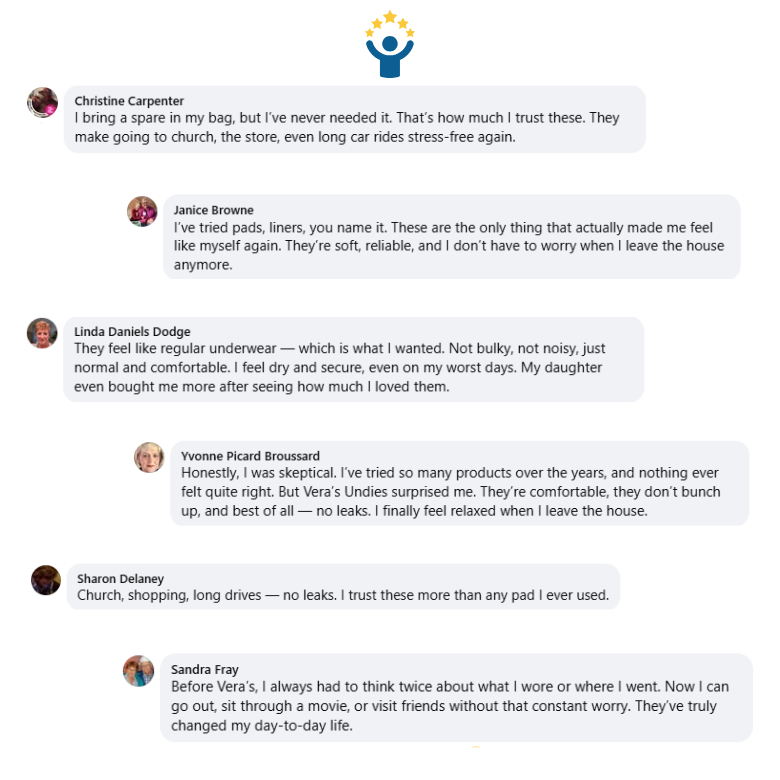Select Christine's comment about bringing a spare
This screenshot has height=780, width=780.
[347, 127]
